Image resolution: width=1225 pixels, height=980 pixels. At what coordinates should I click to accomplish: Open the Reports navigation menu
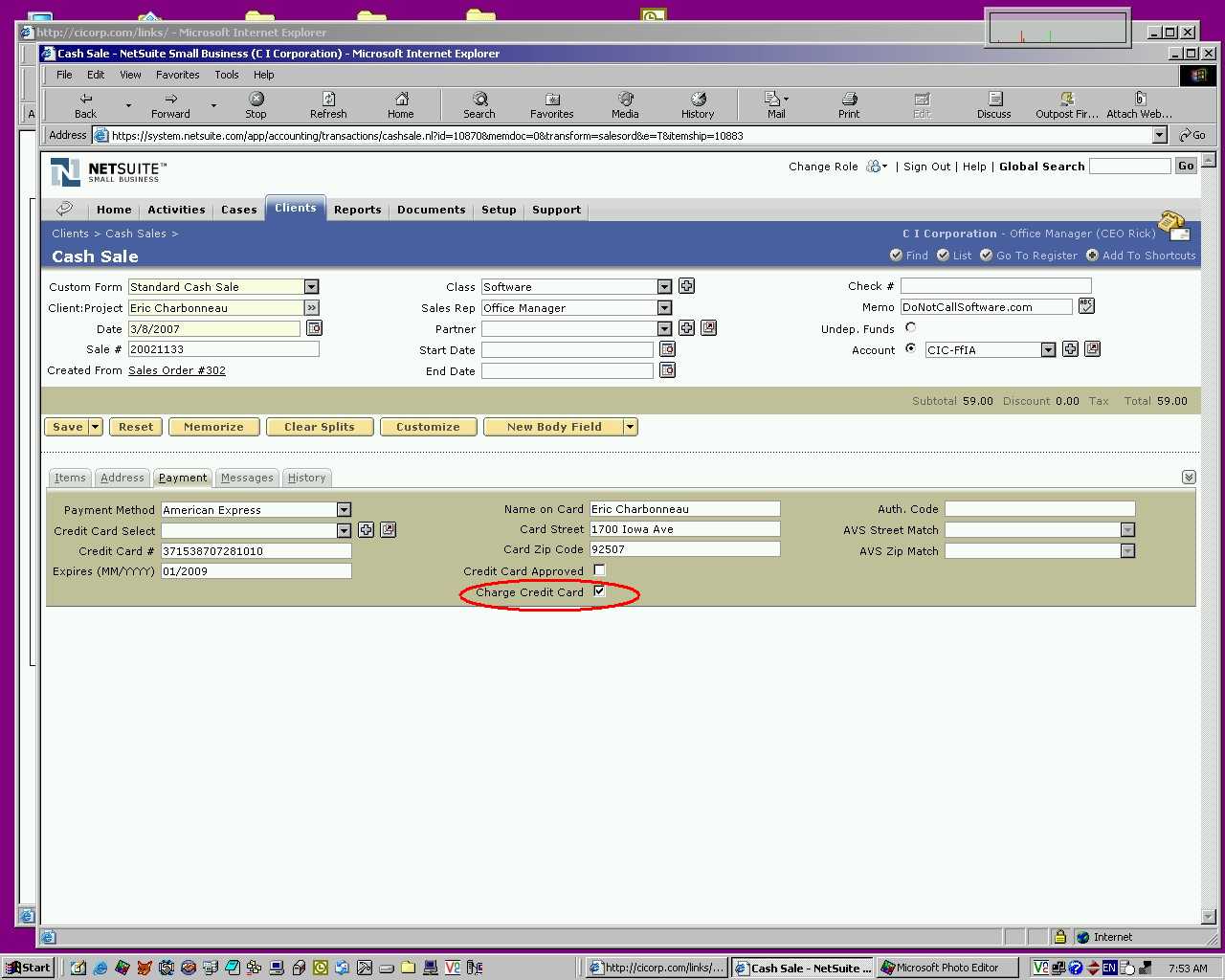click(357, 210)
